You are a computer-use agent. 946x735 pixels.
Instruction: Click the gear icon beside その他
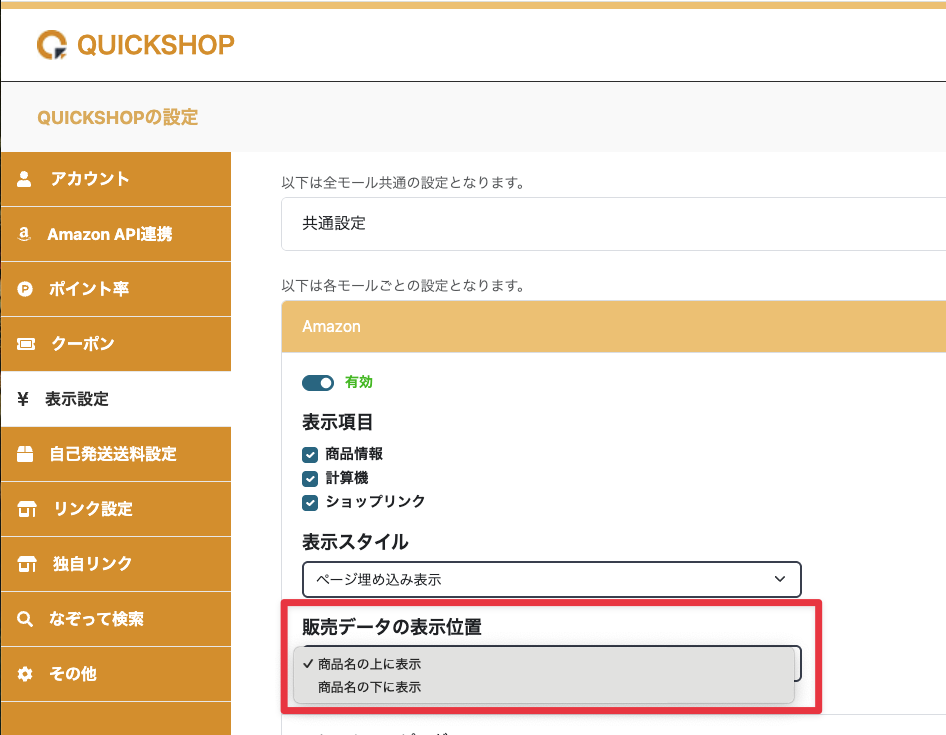[26, 674]
